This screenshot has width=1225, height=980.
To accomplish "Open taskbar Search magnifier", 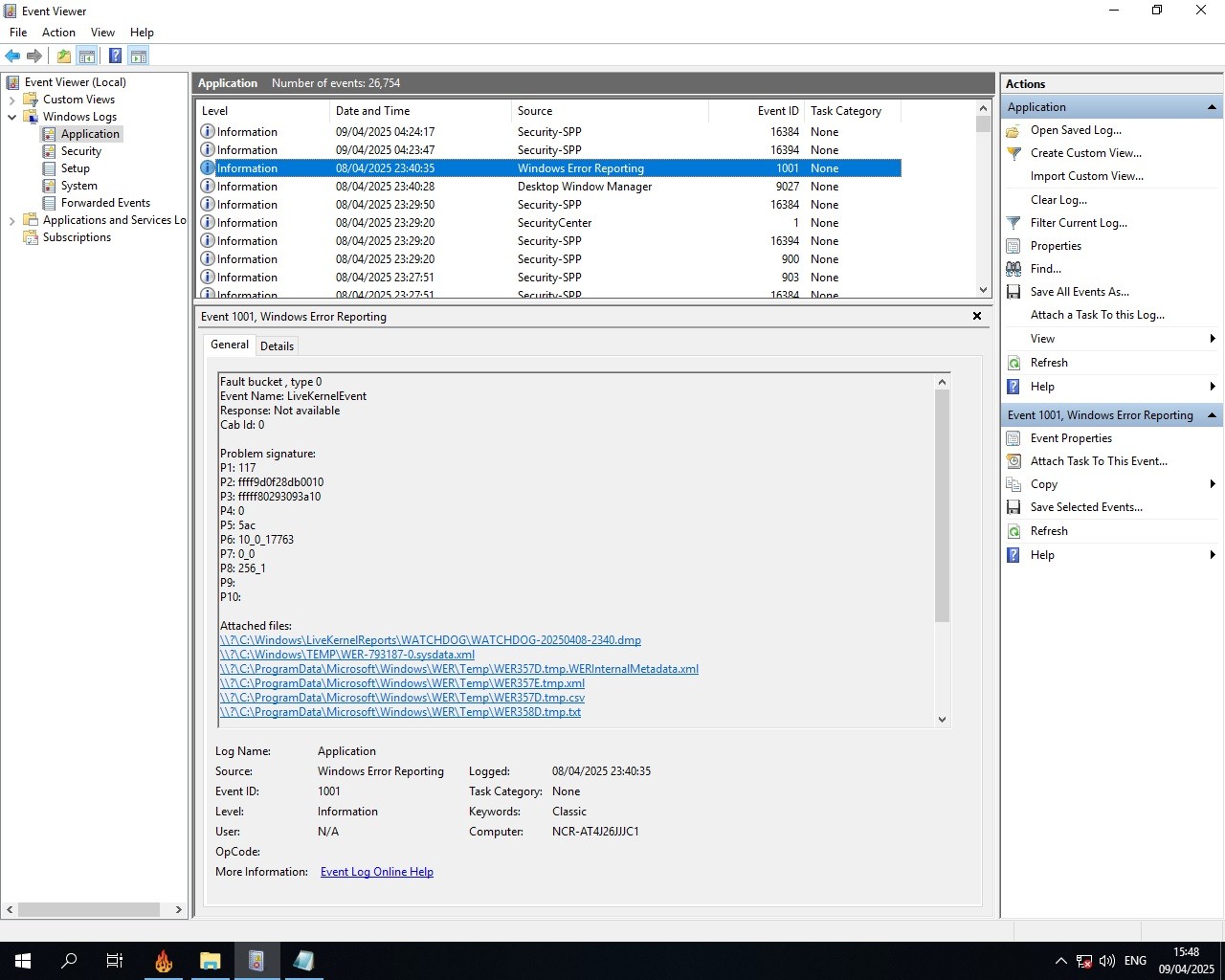I will point(69,961).
